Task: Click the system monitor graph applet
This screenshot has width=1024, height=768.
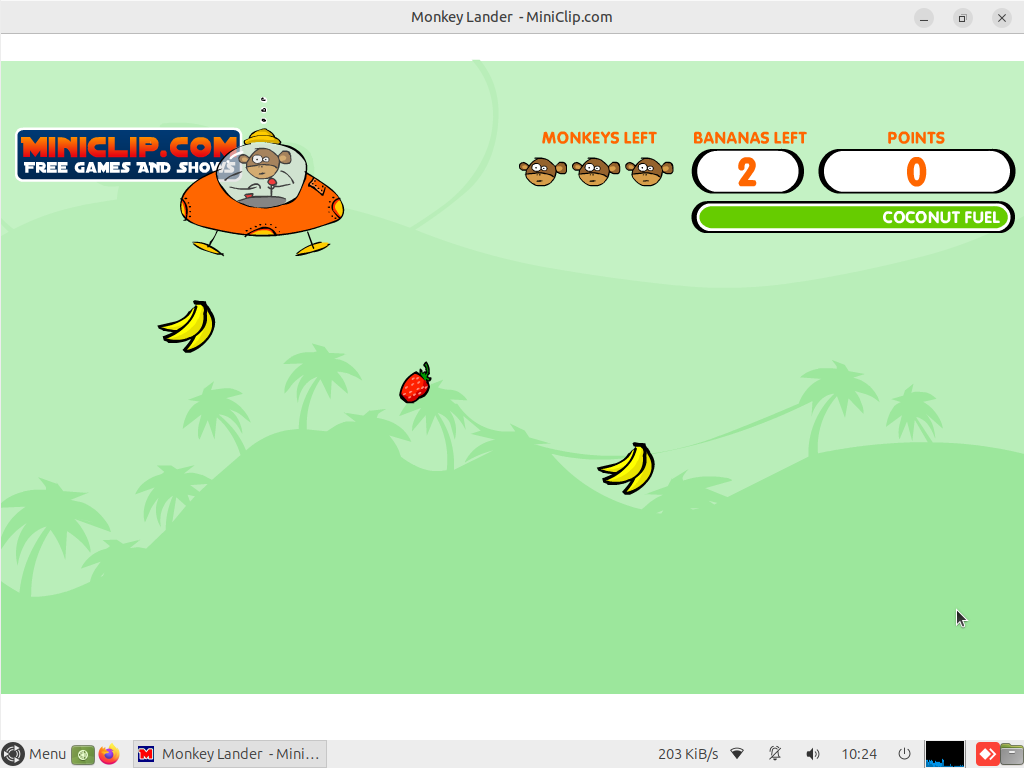Action: 944,754
